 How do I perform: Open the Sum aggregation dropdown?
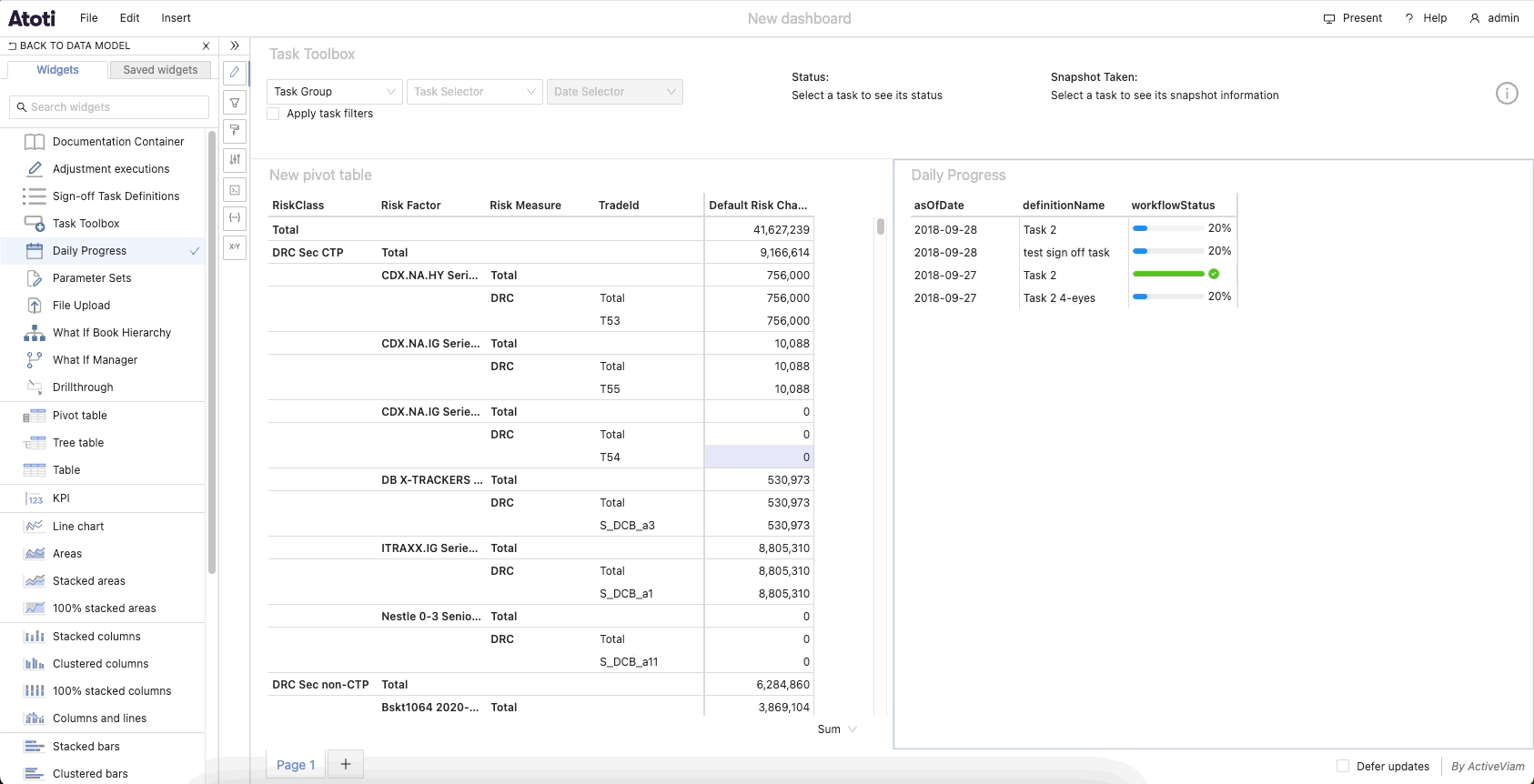click(837, 729)
